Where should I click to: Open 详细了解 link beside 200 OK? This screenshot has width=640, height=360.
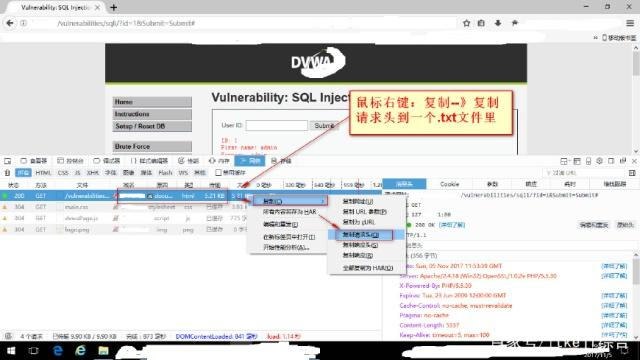pos(451,225)
